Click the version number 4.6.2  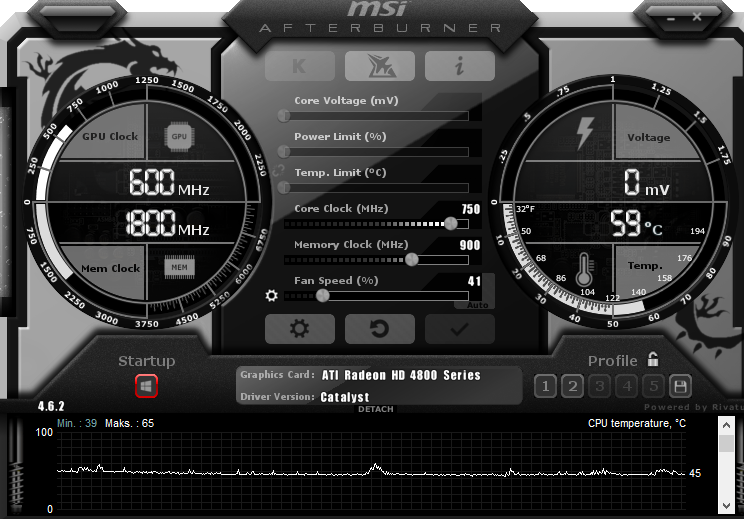[51, 406]
